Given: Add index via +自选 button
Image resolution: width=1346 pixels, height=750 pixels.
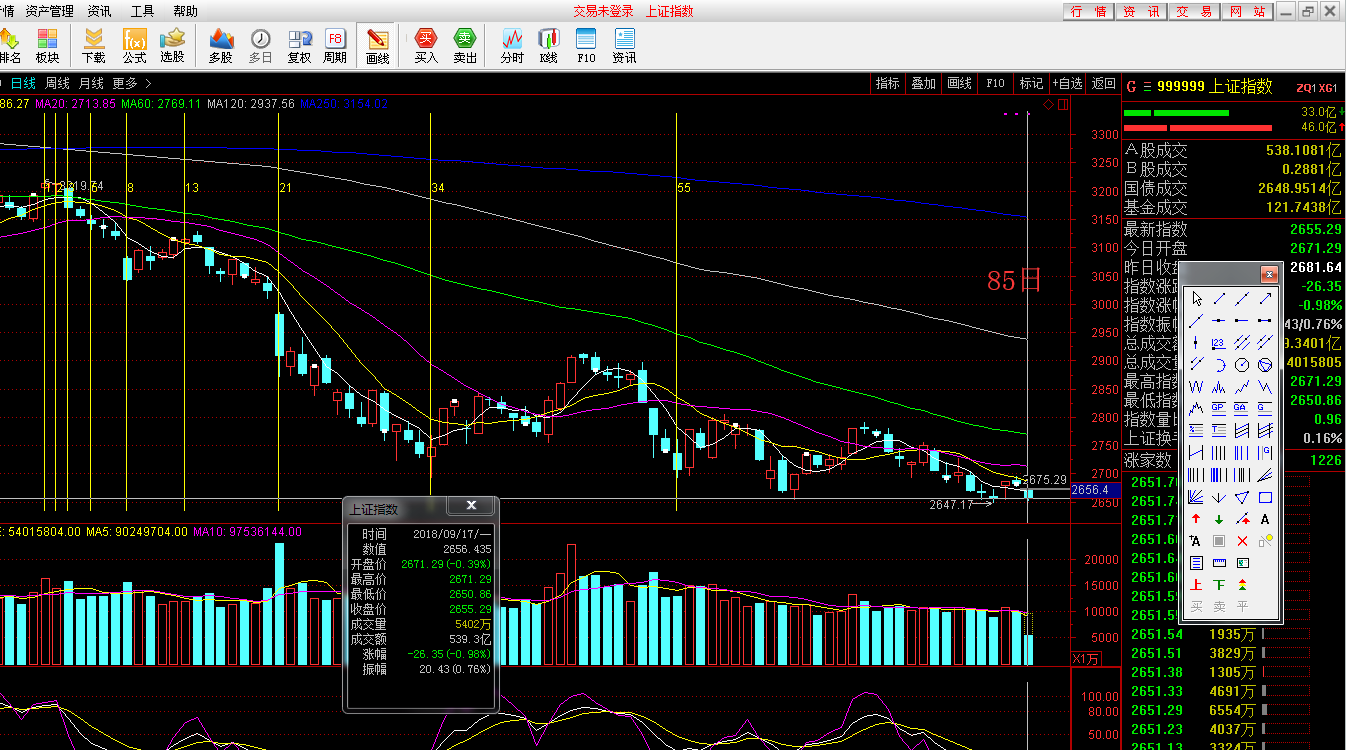Looking at the screenshot, I should (1065, 84).
